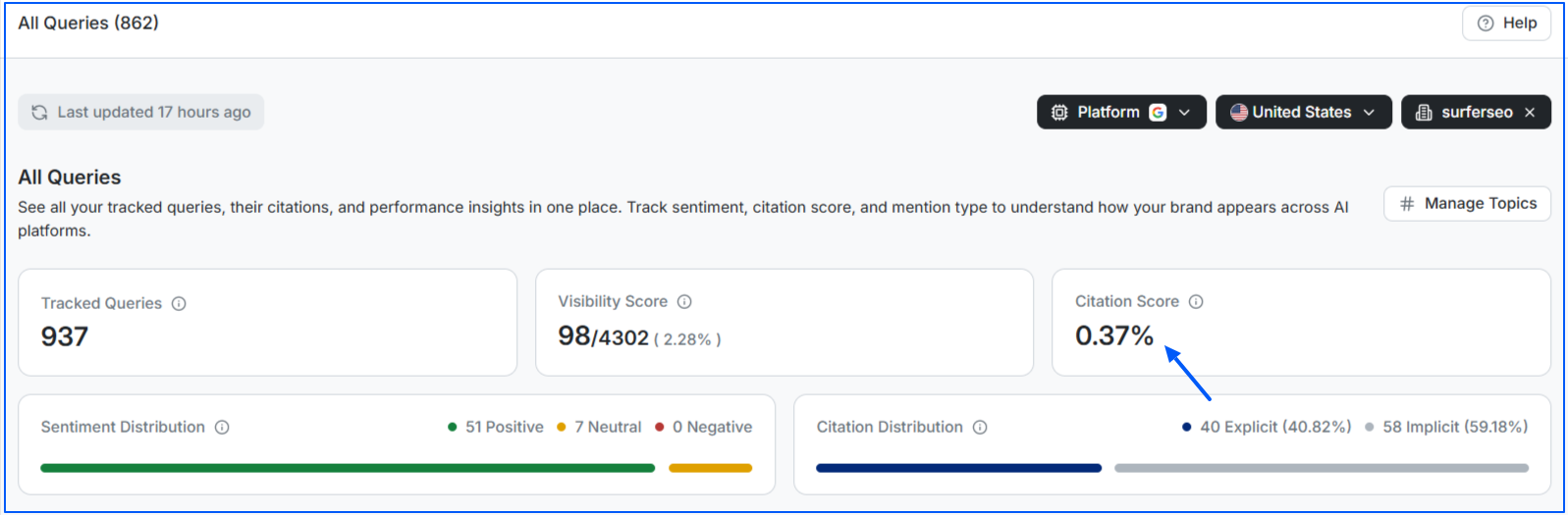Click the dark blue explicit citation bar
The width and height of the screenshot is (1568, 515).
[x=959, y=468]
